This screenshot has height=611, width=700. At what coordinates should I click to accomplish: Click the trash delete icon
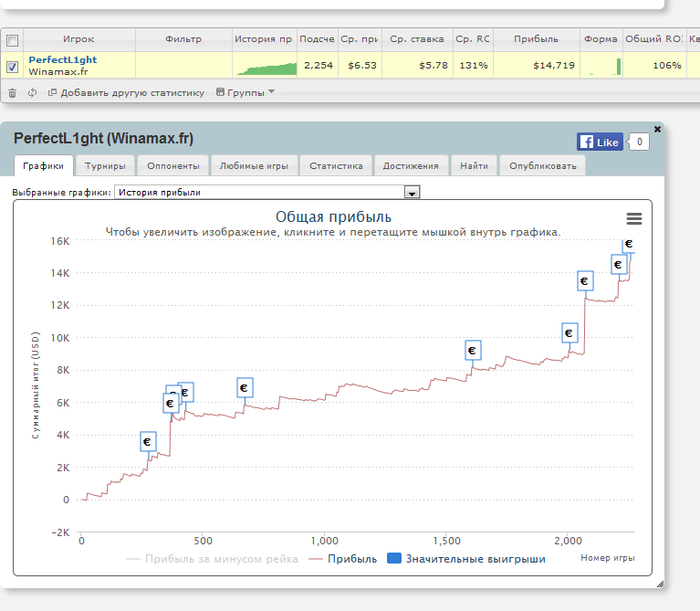click(x=12, y=93)
